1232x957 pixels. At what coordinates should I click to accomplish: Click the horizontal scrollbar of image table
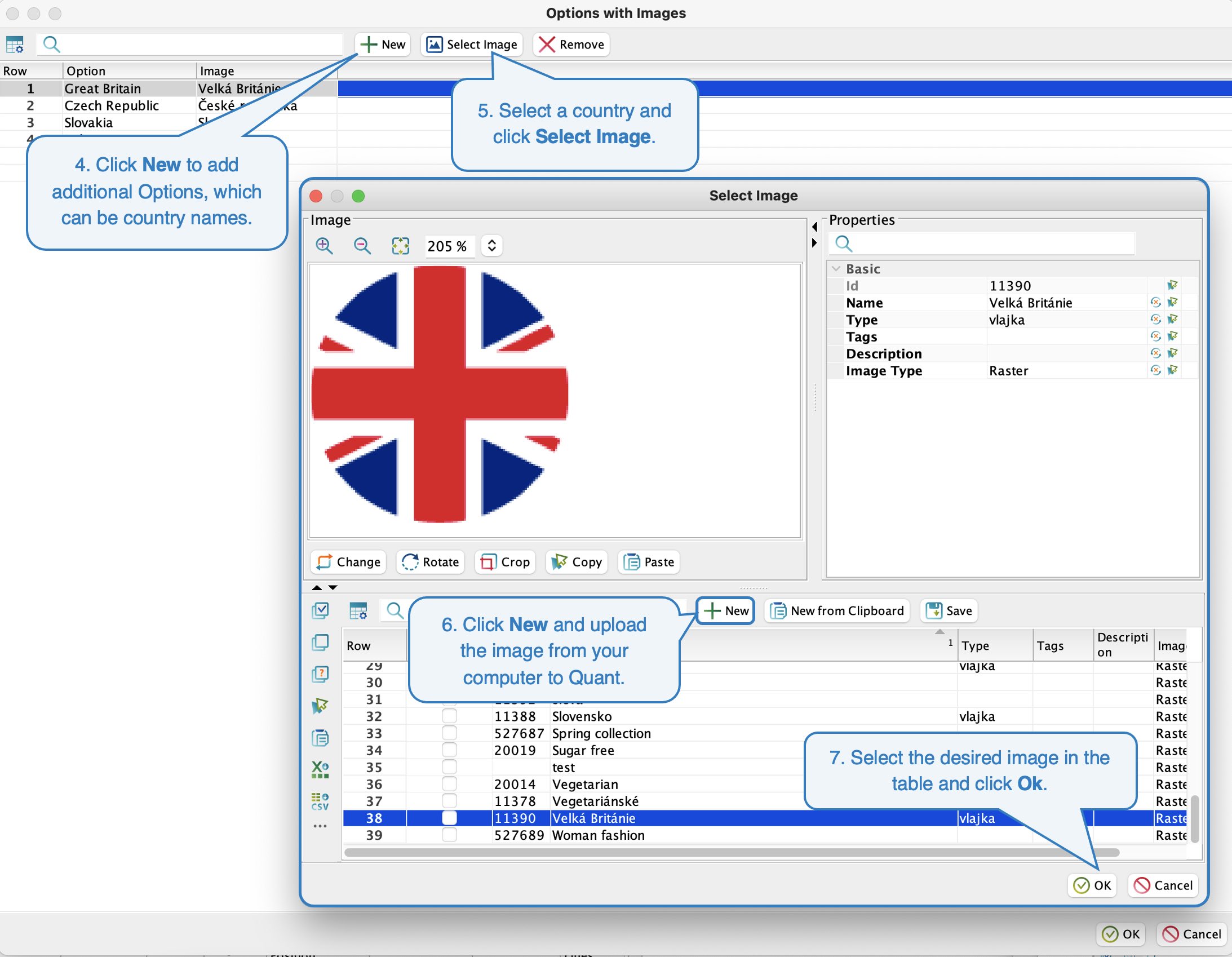pyautogui.click(x=732, y=852)
